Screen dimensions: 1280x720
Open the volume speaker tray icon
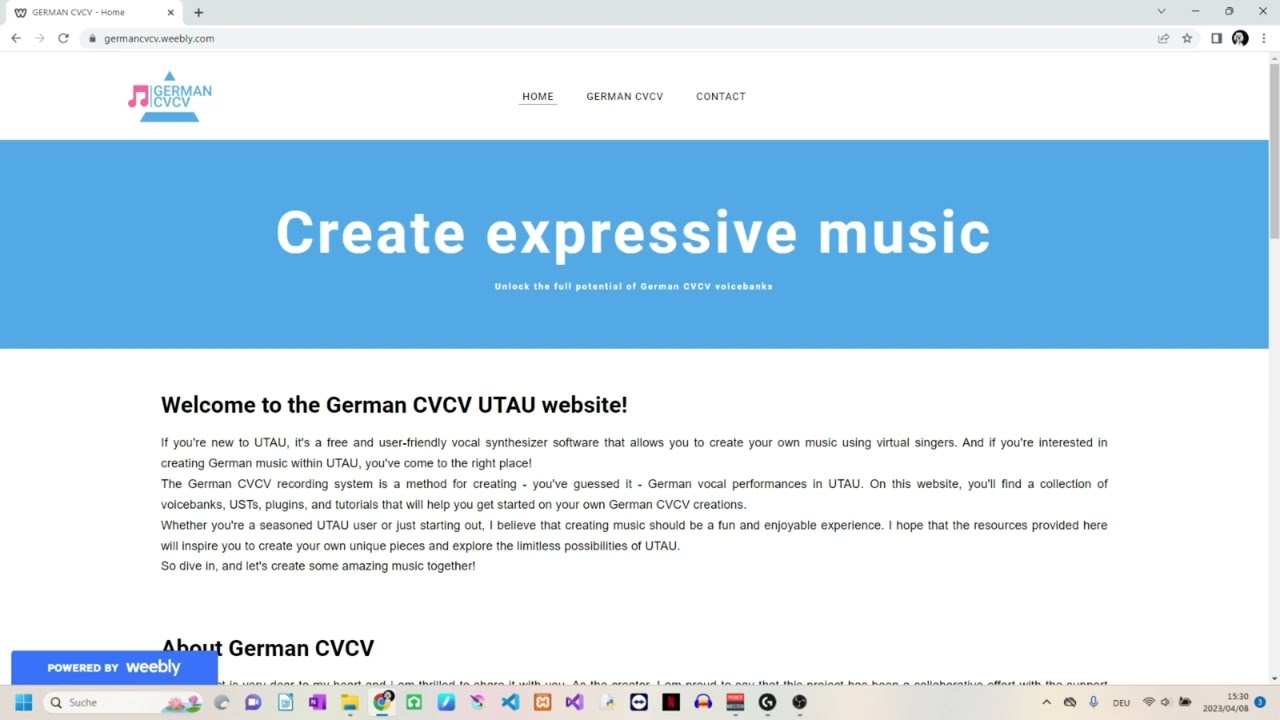click(1166, 702)
